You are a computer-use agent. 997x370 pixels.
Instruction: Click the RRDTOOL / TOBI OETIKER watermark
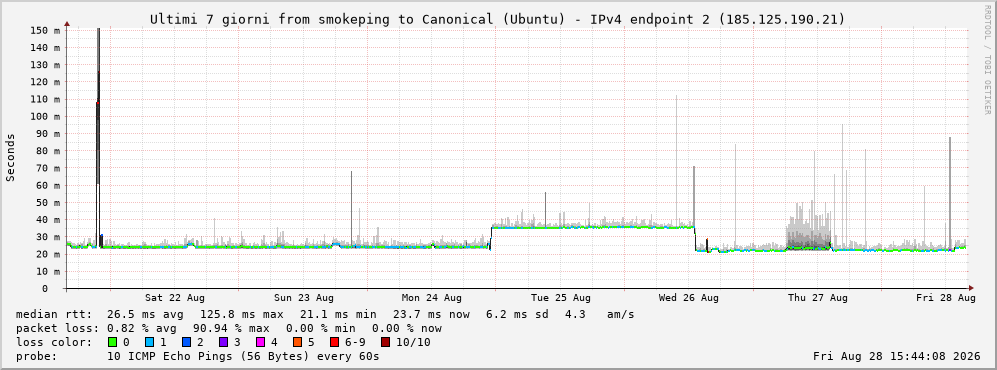987,60
